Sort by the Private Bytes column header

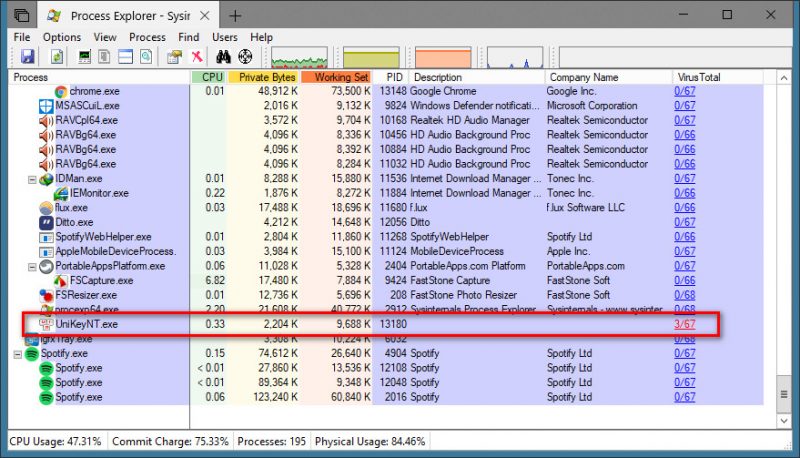(263, 77)
